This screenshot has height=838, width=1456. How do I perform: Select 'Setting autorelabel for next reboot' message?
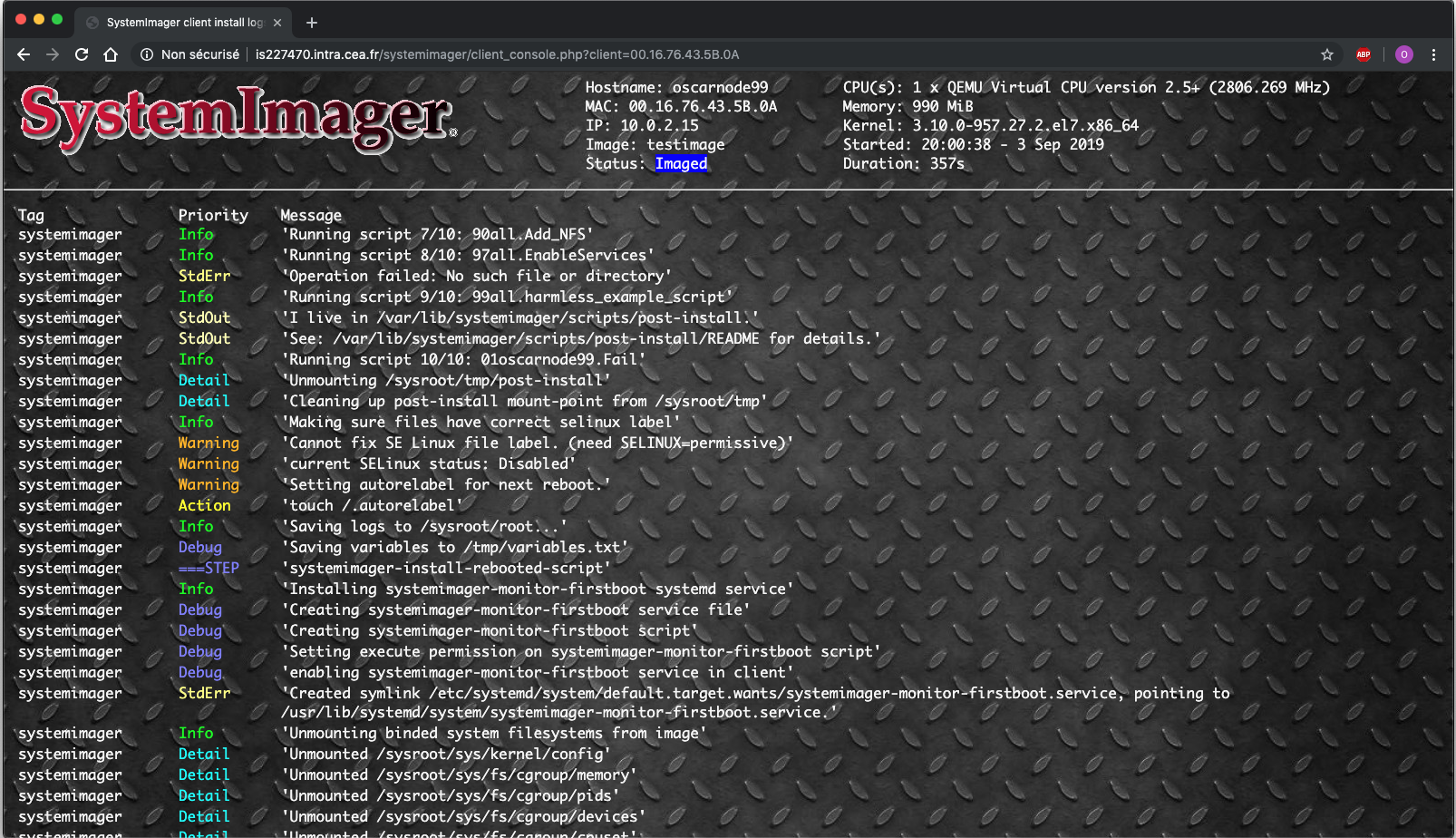pos(446,484)
